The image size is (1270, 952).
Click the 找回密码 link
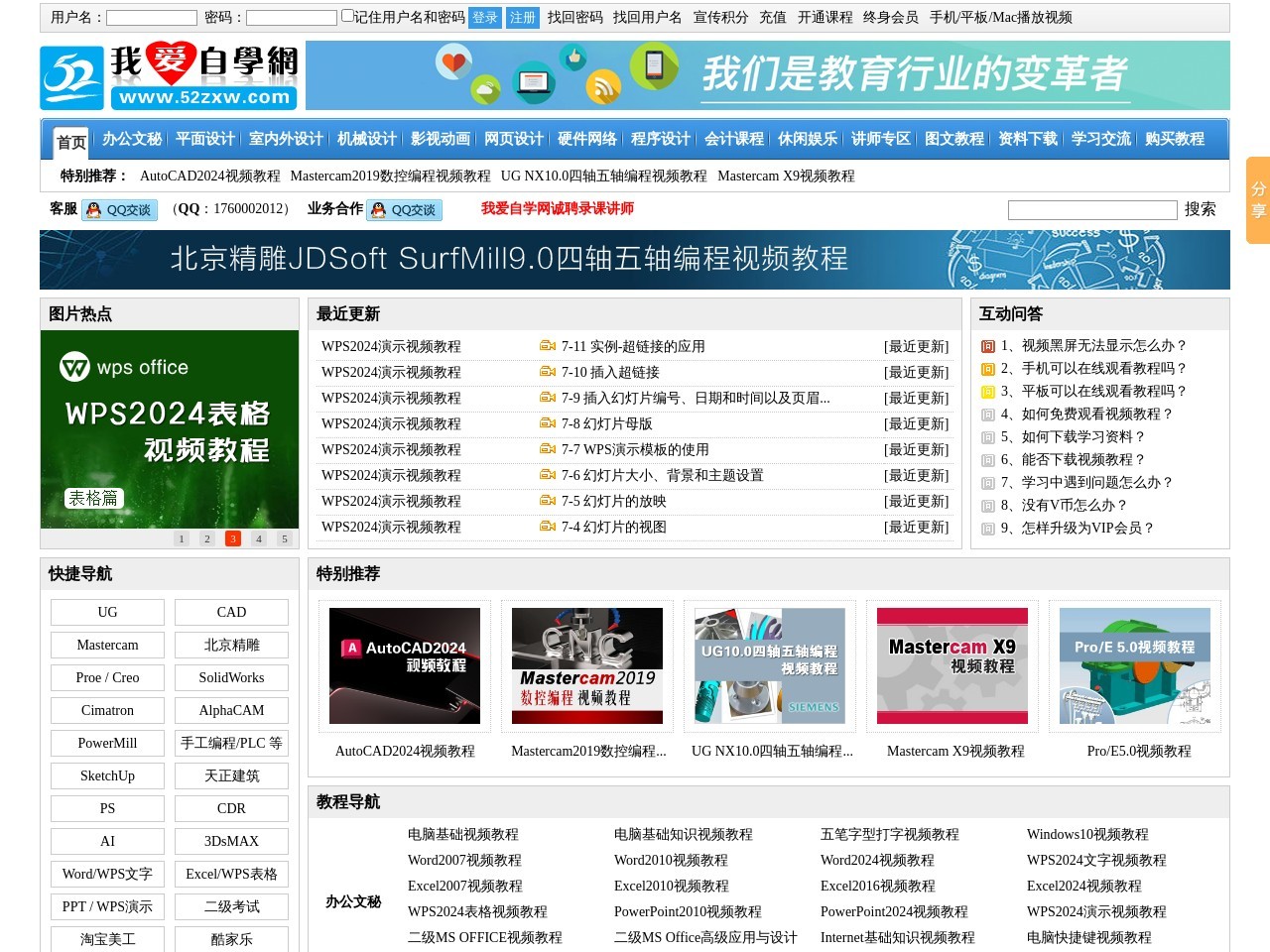(x=575, y=17)
